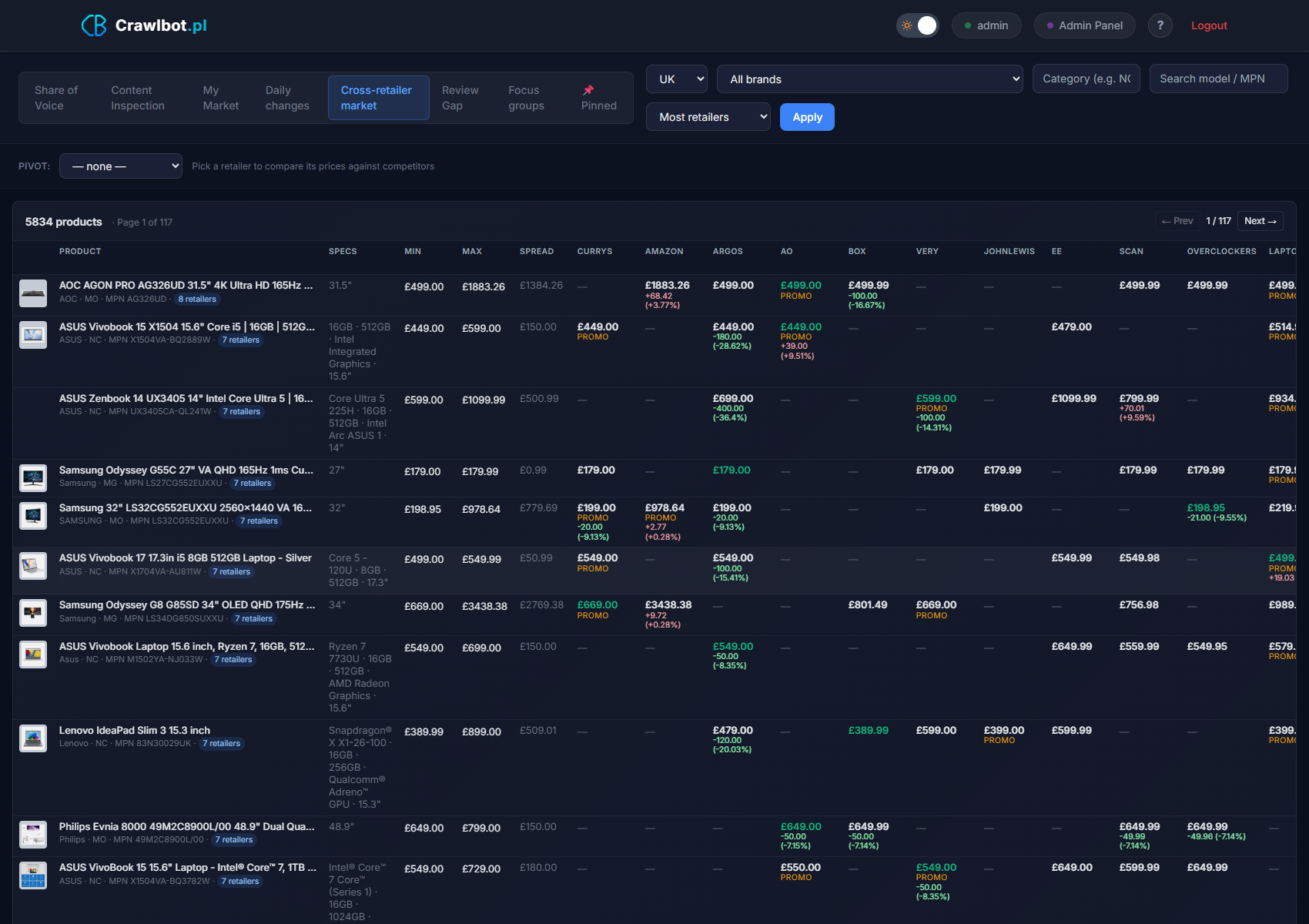
Task: Click the MAX column header
Action: pyautogui.click(x=472, y=252)
